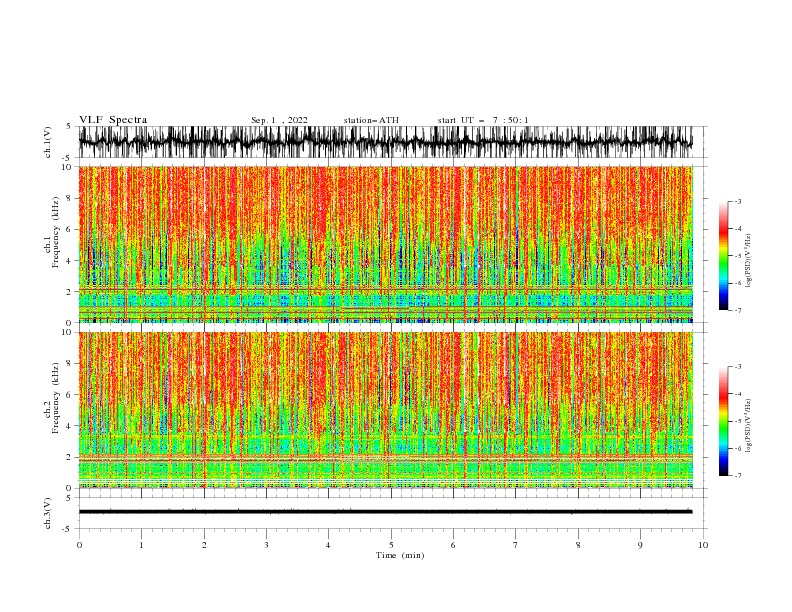The width and height of the screenshot is (792, 612).
Task: Click the log(PSD) label beside ch.1 colorbar
Action: pos(749,261)
